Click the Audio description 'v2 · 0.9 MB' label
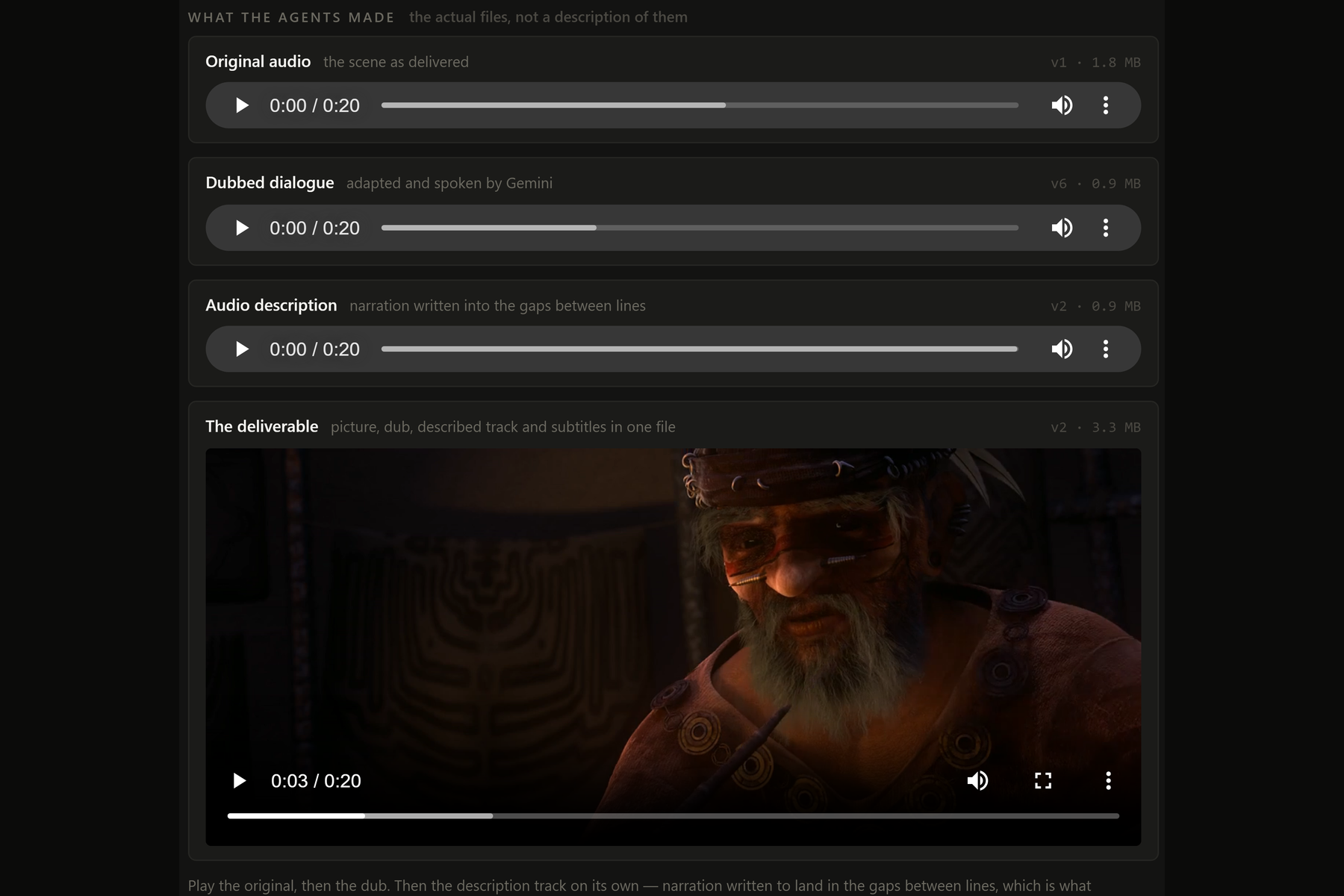This screenshot has height=896, width=1344. pos(1095,306)
